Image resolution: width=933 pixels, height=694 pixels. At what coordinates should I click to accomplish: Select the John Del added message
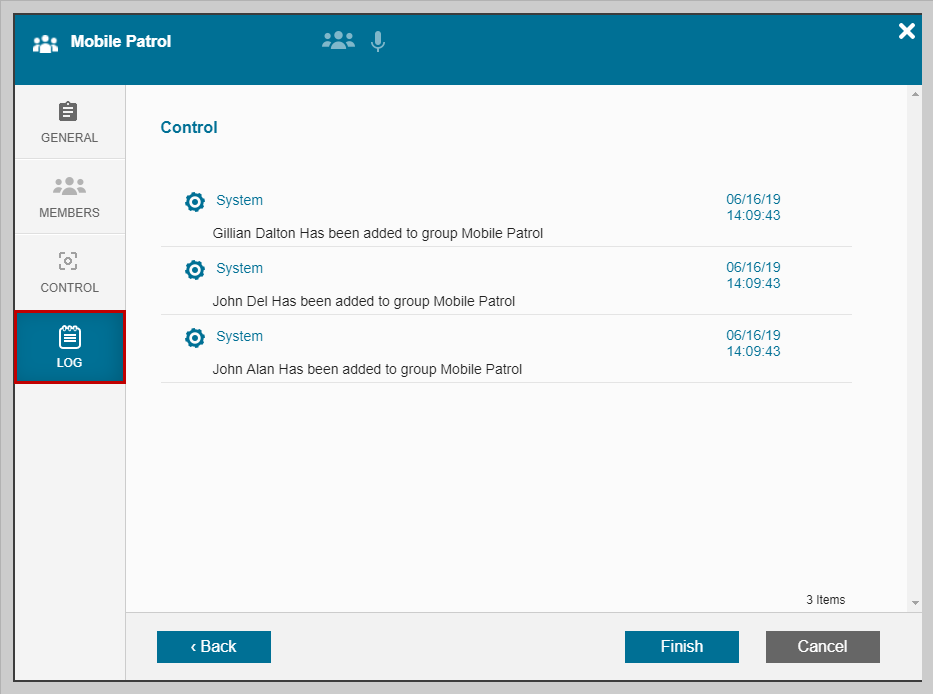[x=364, y=301]
